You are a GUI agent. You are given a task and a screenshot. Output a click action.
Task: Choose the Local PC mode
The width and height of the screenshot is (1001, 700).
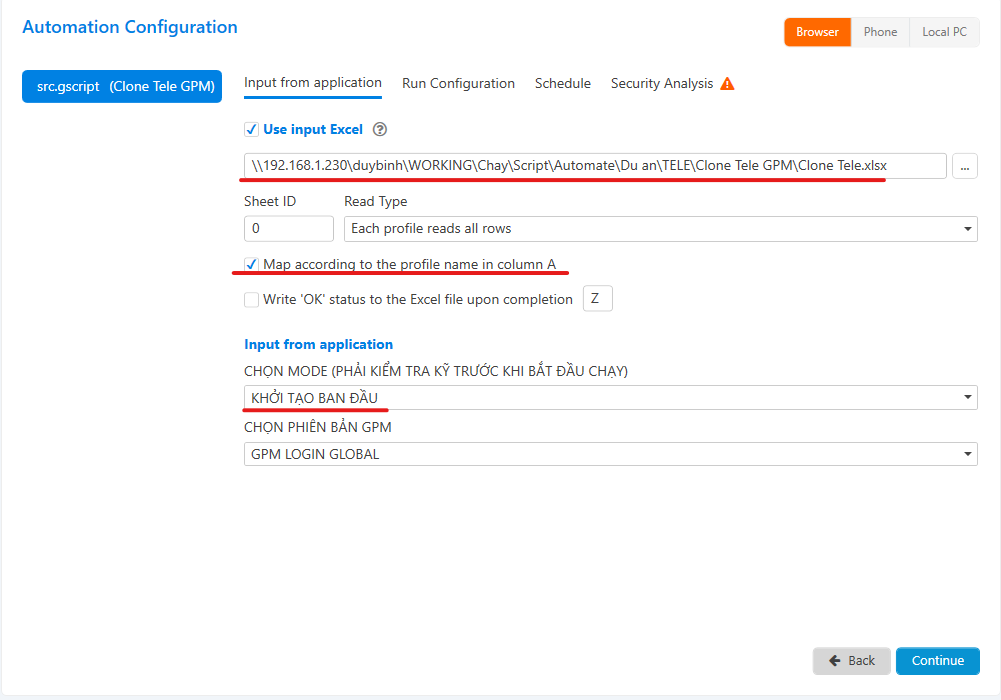click(944, 32)
